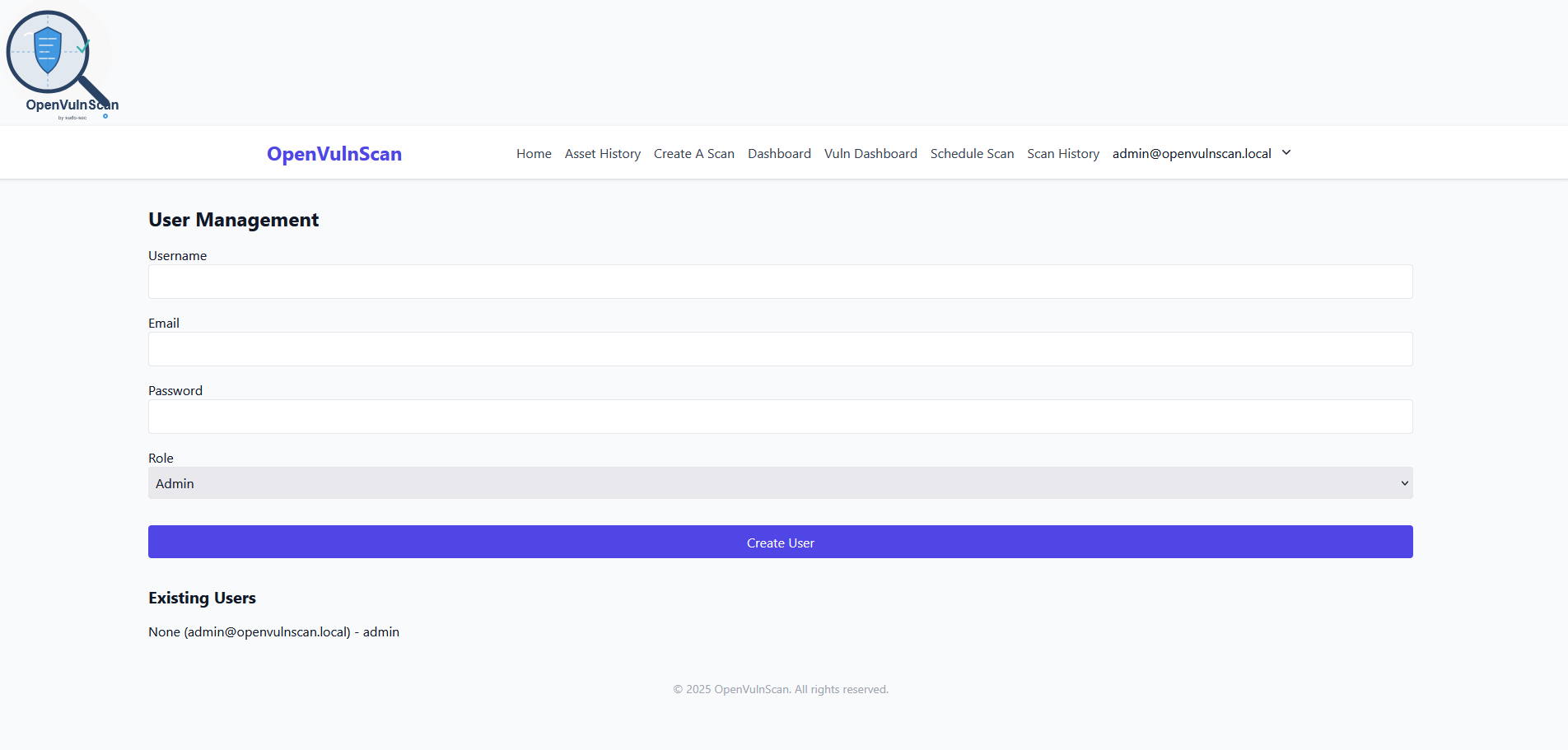Screen dimensions: 1568x750
Task: Open the Role dropdown showing Admin
Action: (781, 483)
